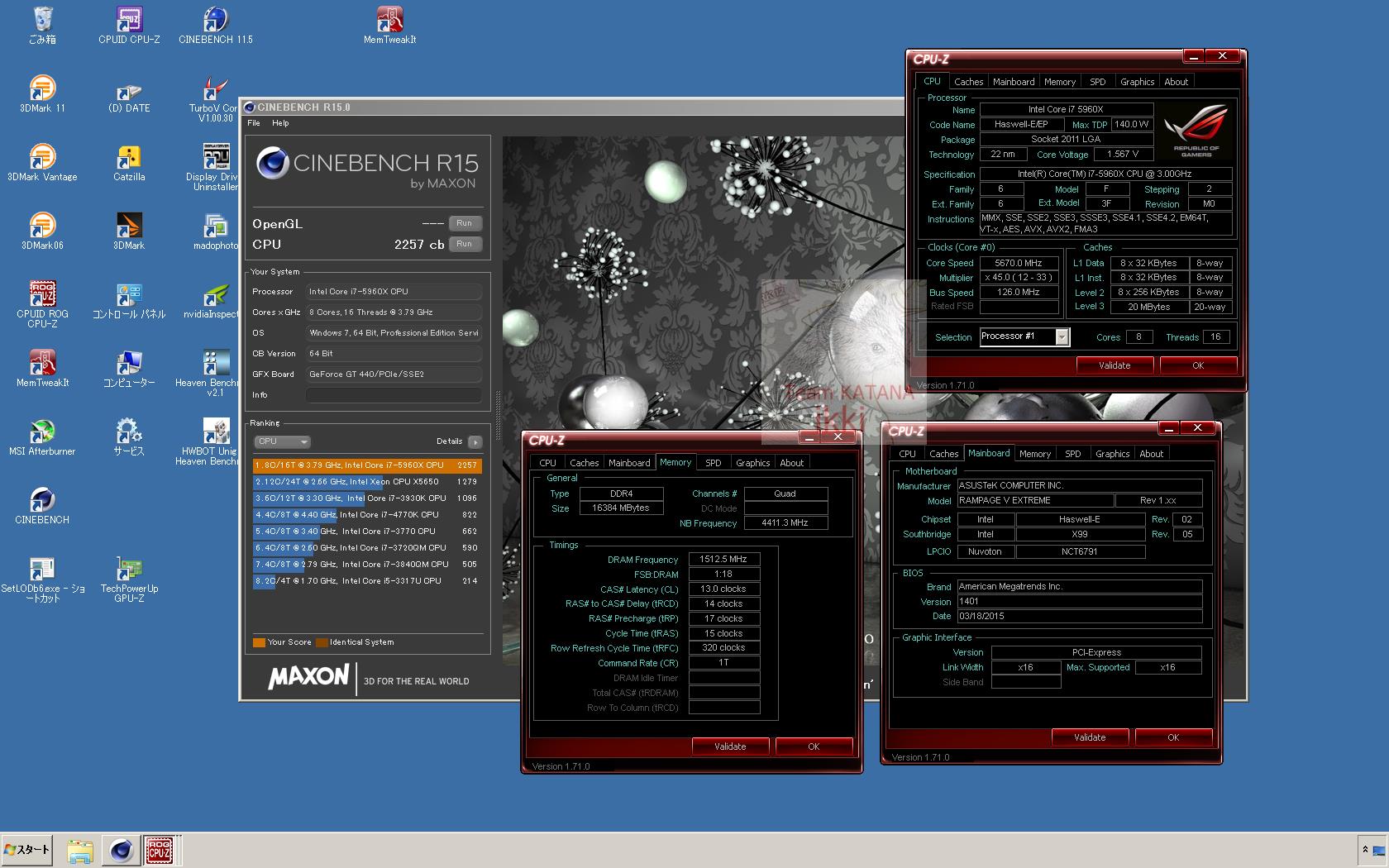Click OK in Memory CPU-Z window
This screenshot has width=1389, height=868.
click(814, 746)
